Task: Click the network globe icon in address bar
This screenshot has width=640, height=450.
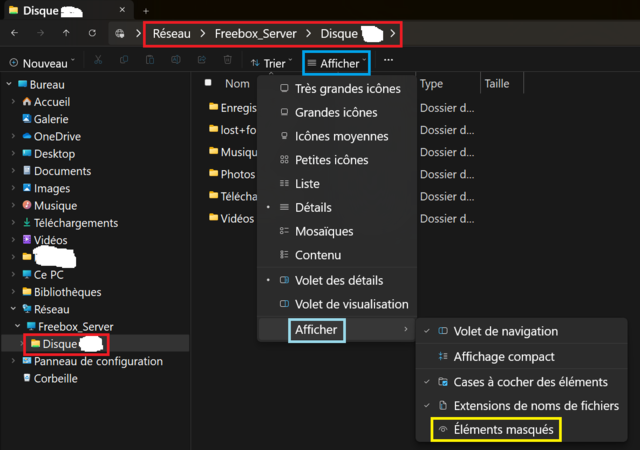Action: (x=120, y=33)
